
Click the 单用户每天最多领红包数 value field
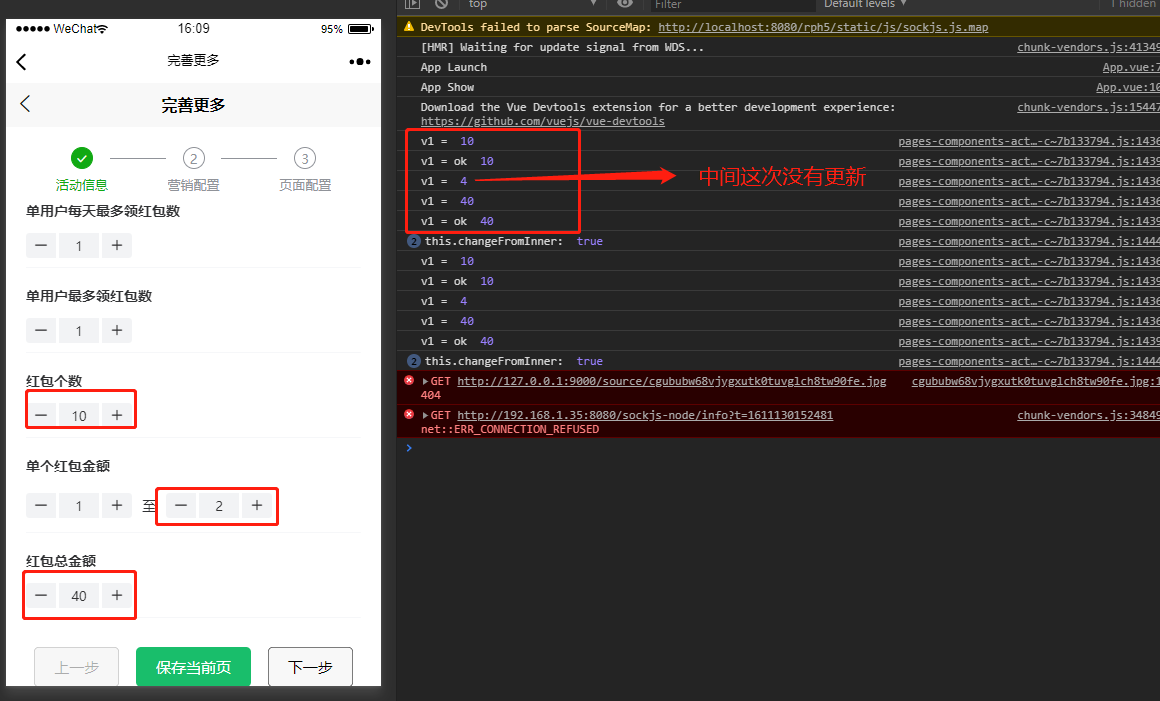coord(79,245)
